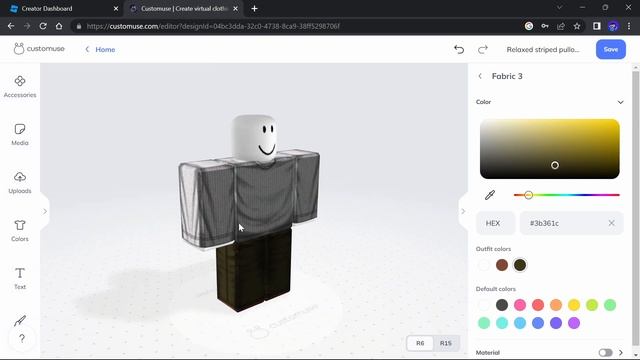Screen dimensions: 640x360
Task: Clear the HEX color value
Action: pyautogui.click(x=611, y=223)
